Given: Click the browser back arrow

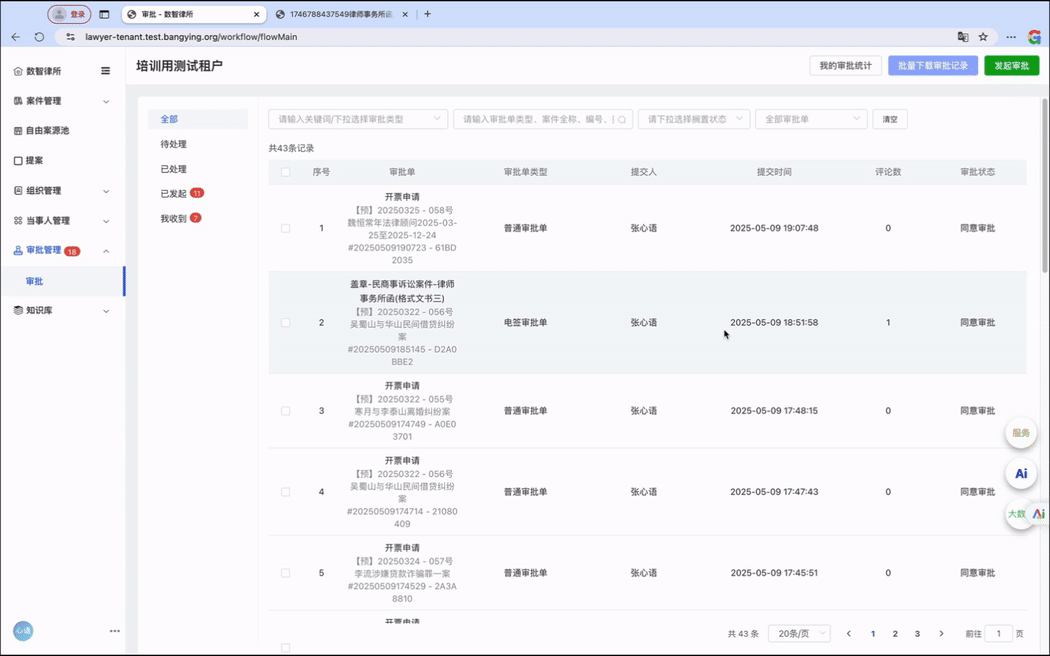Looking at the screenshot, I should (16, 37).
